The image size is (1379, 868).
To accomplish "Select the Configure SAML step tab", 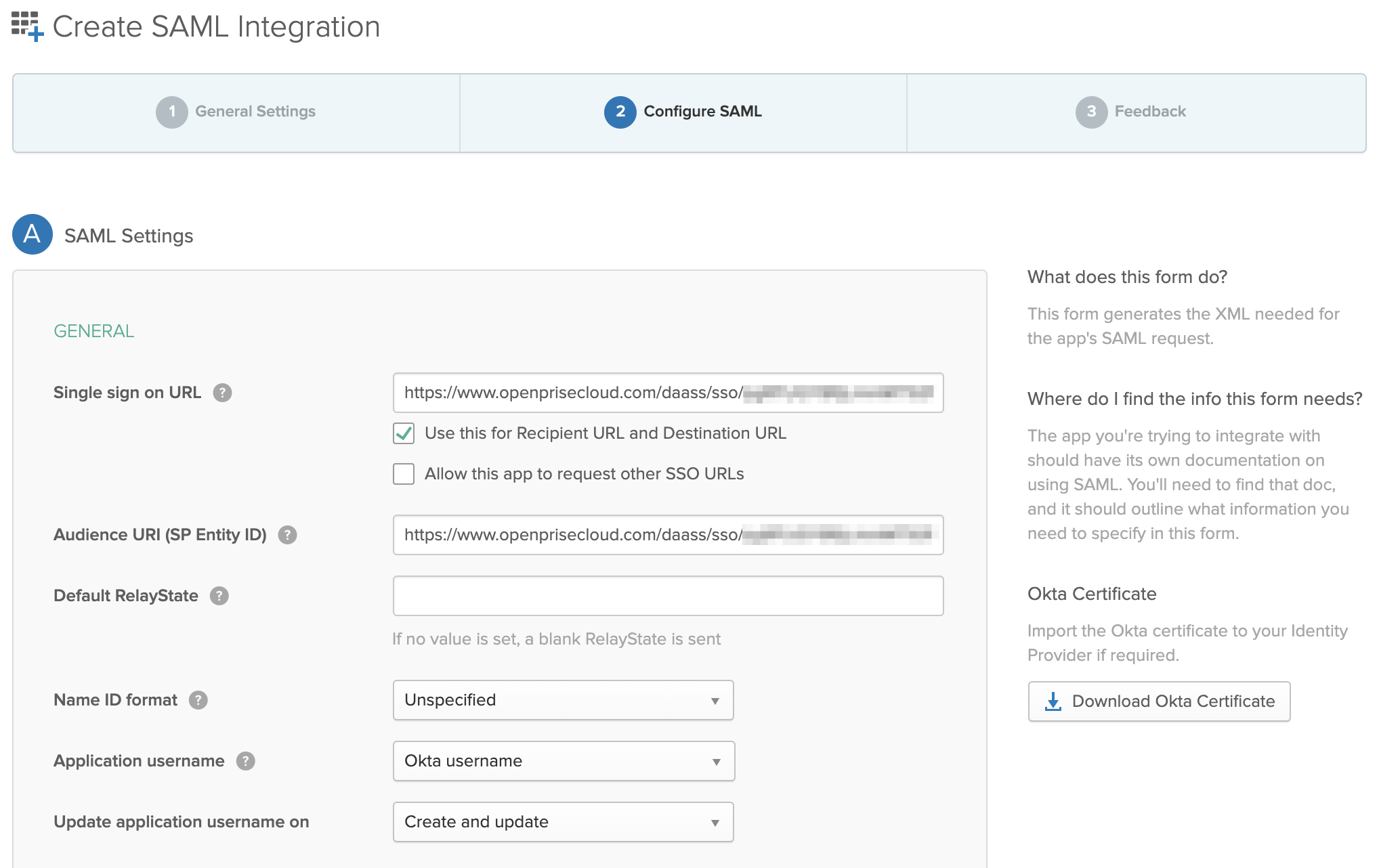I will coord(683,112).
